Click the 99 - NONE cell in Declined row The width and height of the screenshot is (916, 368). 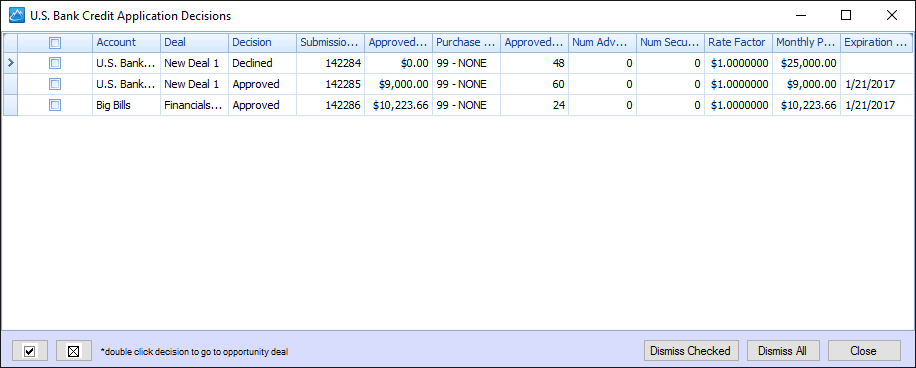click(466, 63)
